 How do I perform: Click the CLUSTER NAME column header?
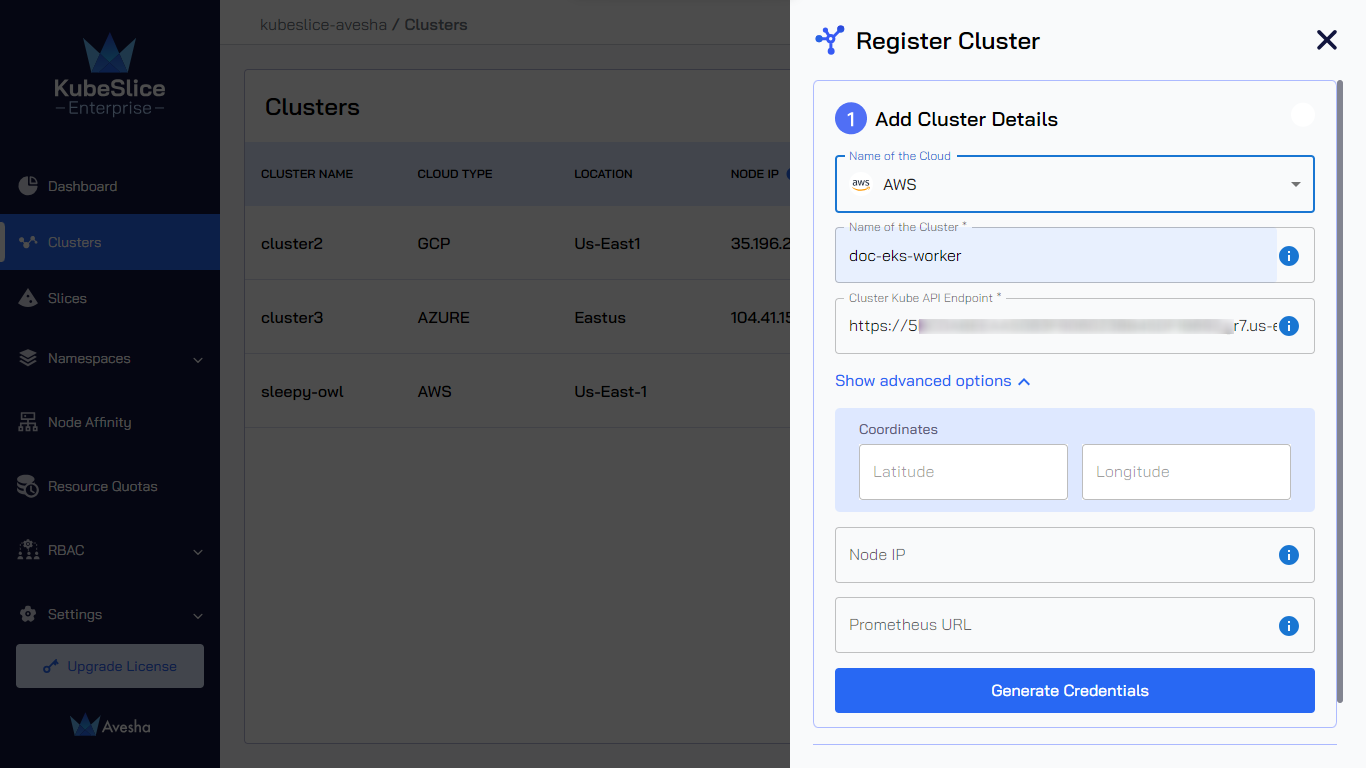(307, 174)
